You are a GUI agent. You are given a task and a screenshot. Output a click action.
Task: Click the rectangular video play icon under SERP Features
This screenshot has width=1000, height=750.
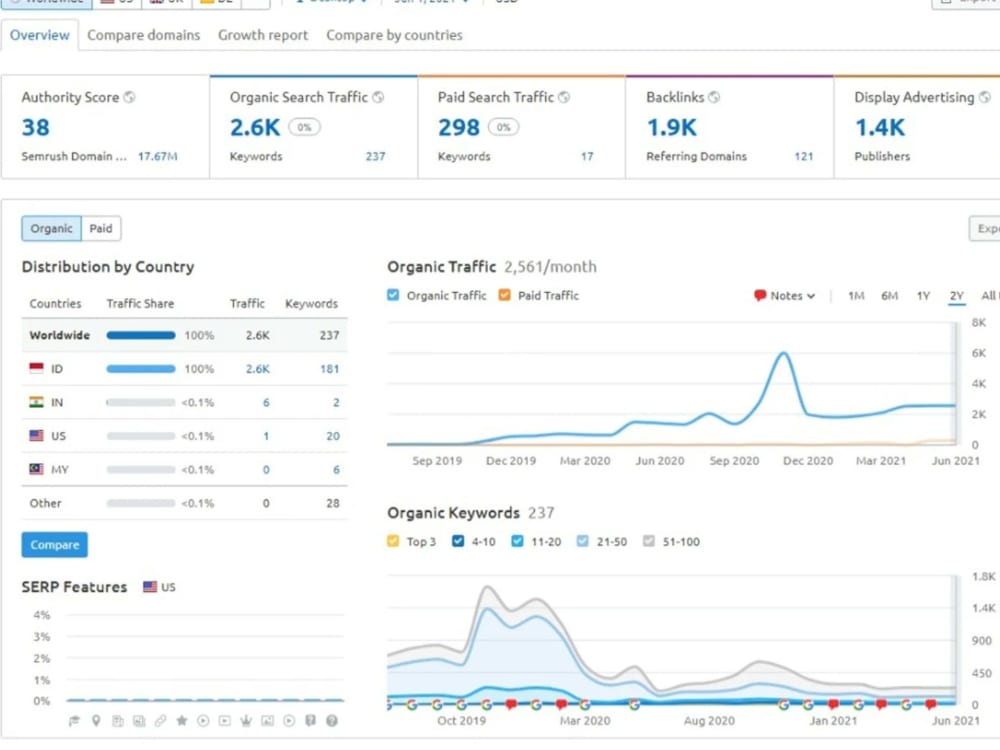224,721
